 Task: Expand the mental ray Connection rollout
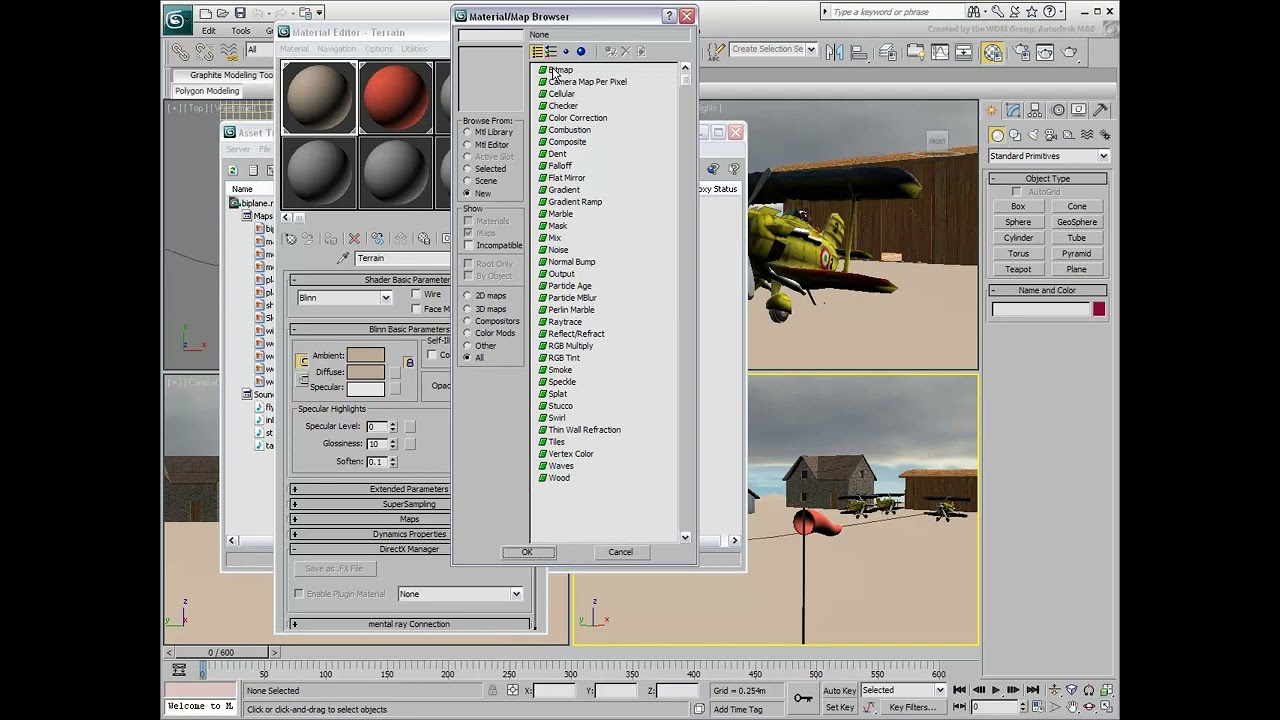click(x=409, y=624)
